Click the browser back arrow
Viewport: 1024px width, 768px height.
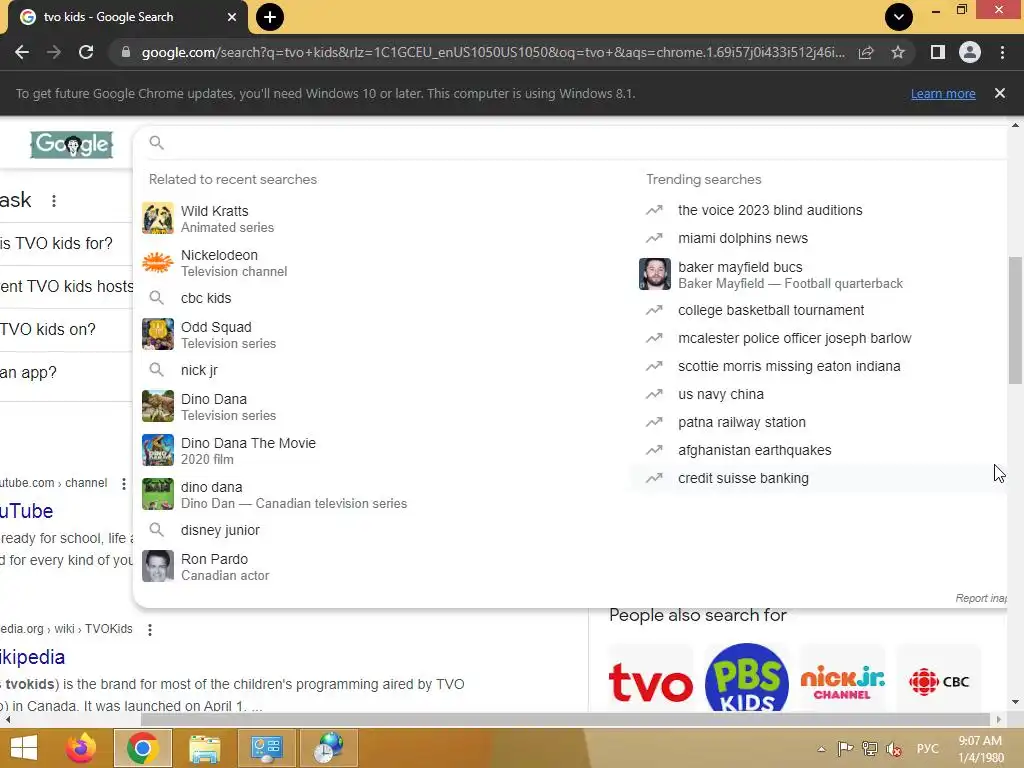tap(22, 52)
